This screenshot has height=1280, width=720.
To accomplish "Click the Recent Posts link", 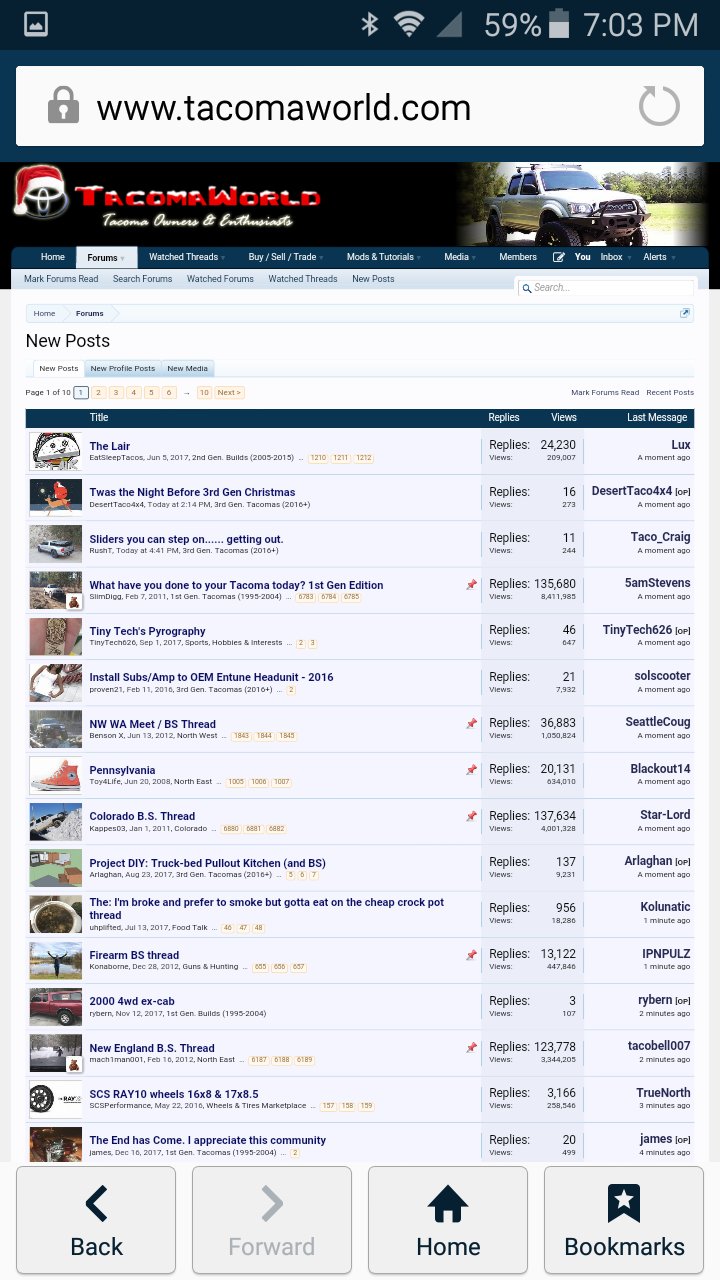I will pyautogui.click(x=670, y=393).
